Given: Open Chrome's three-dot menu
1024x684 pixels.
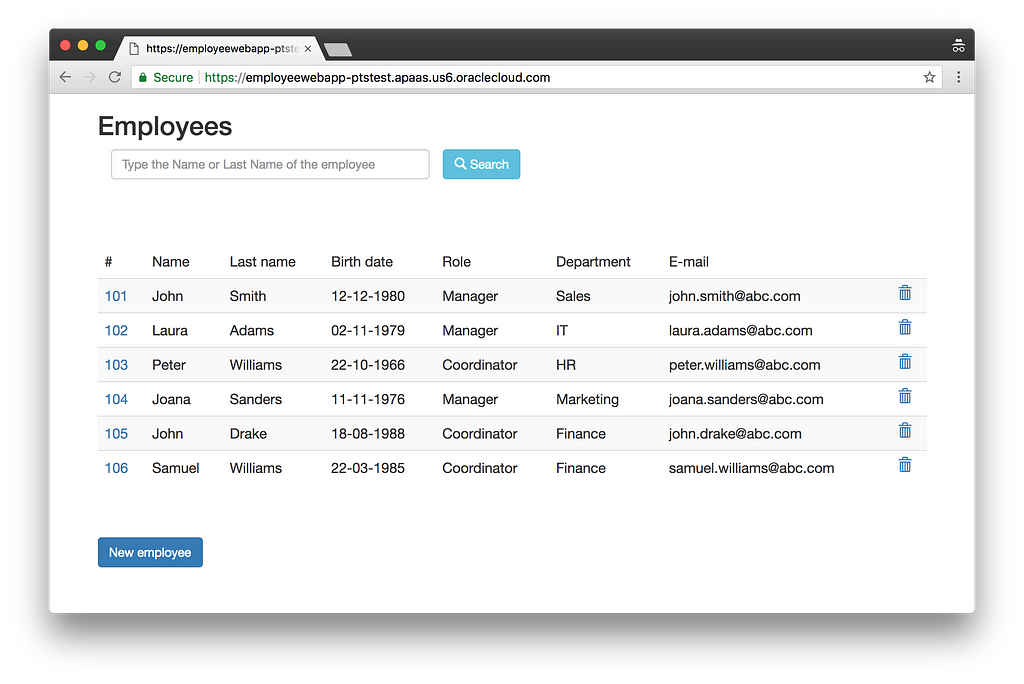Looking at the screenshot, I should 958,77.
